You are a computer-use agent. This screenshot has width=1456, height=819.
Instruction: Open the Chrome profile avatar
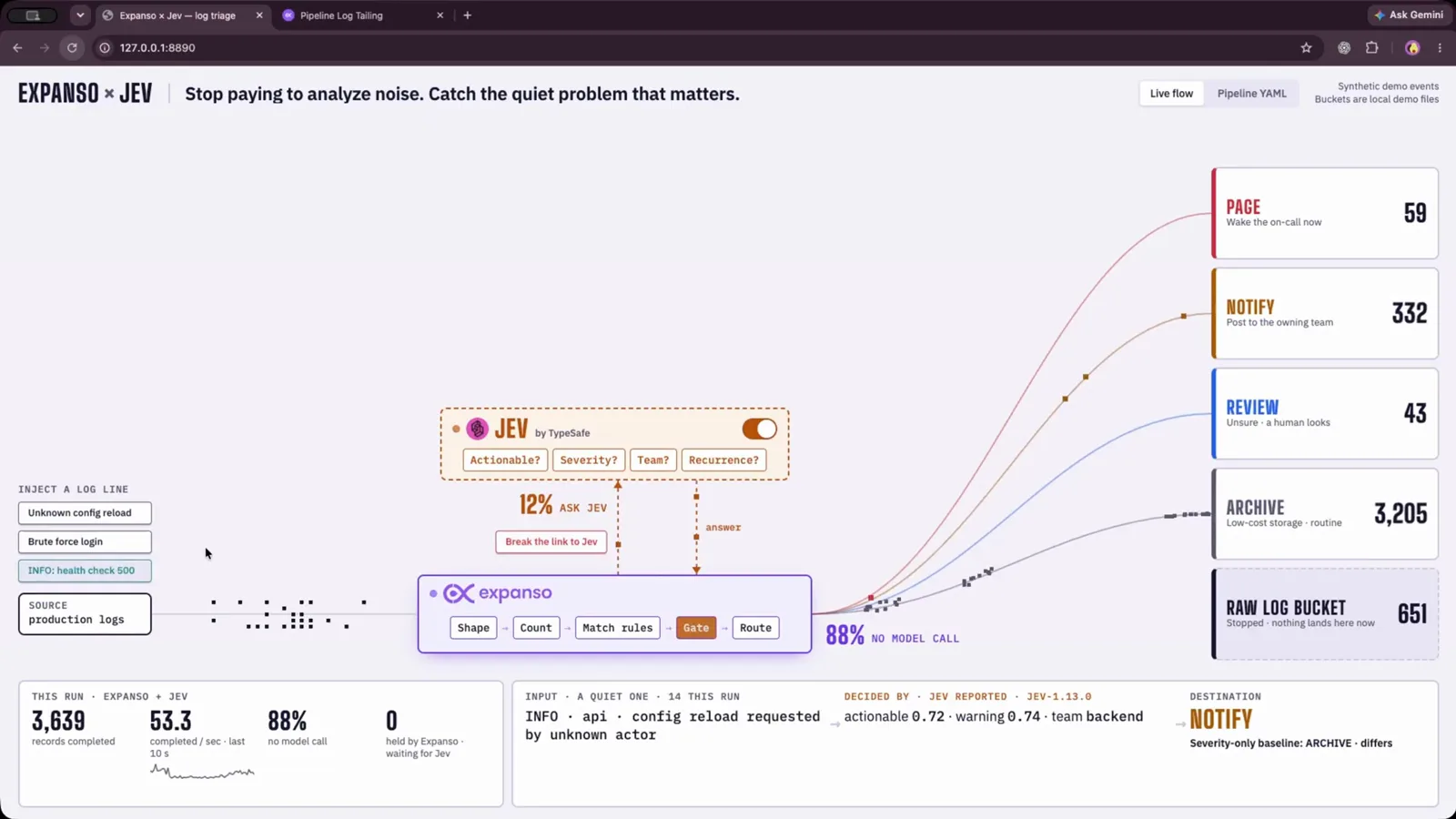pos(1412,47)
